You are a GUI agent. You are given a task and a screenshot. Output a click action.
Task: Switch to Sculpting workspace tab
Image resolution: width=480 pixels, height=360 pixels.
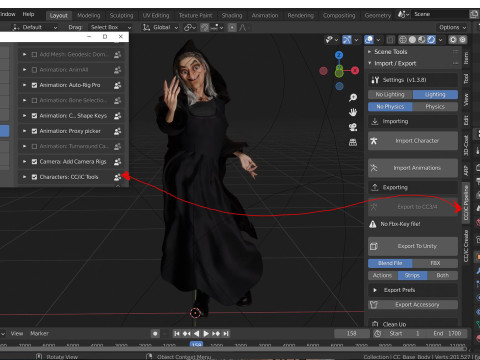point(122,15)
